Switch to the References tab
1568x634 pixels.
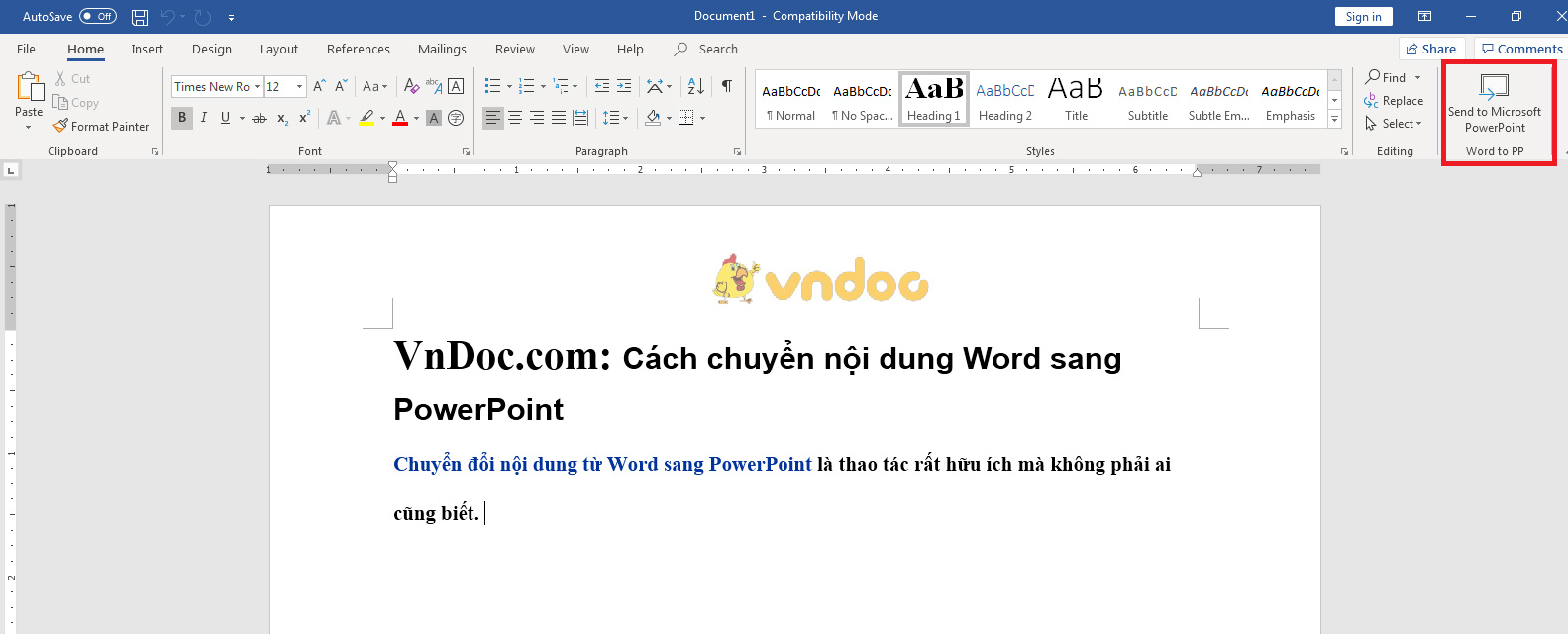(x=359, y=49)
